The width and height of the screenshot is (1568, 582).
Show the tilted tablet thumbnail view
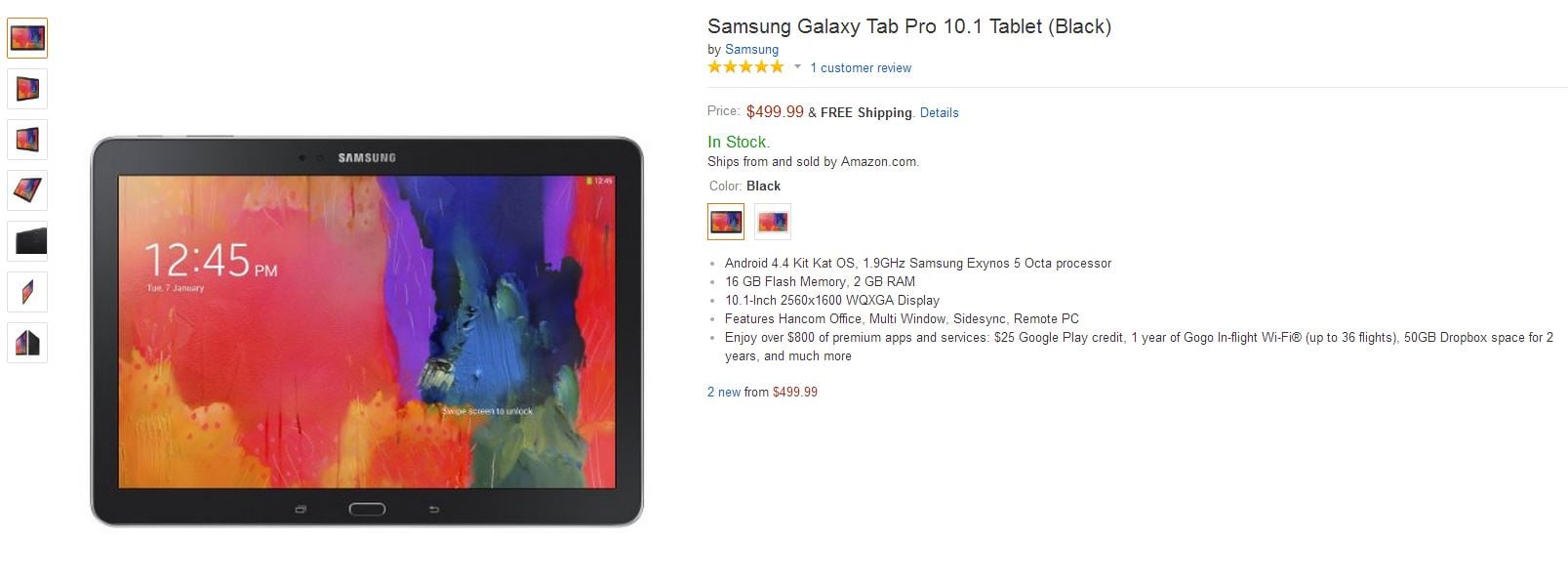[x=27, y=190]
